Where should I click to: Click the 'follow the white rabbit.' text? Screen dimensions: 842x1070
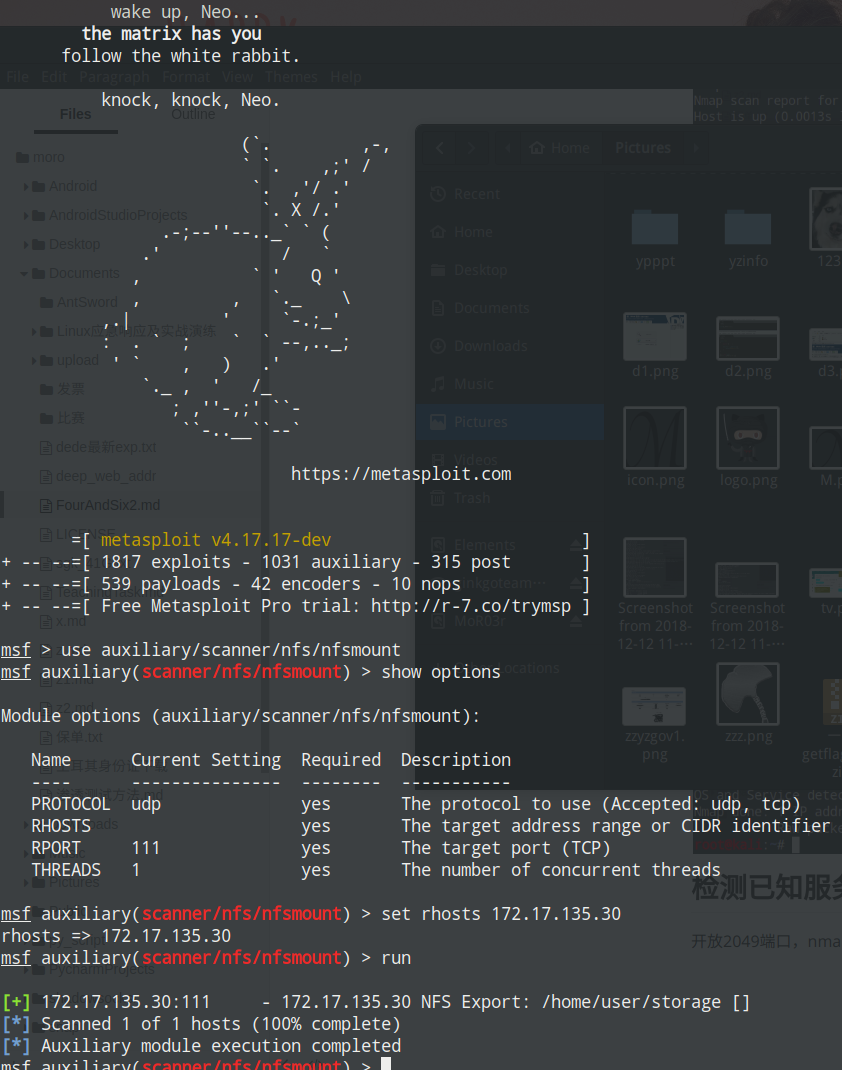tap(181, 56)
